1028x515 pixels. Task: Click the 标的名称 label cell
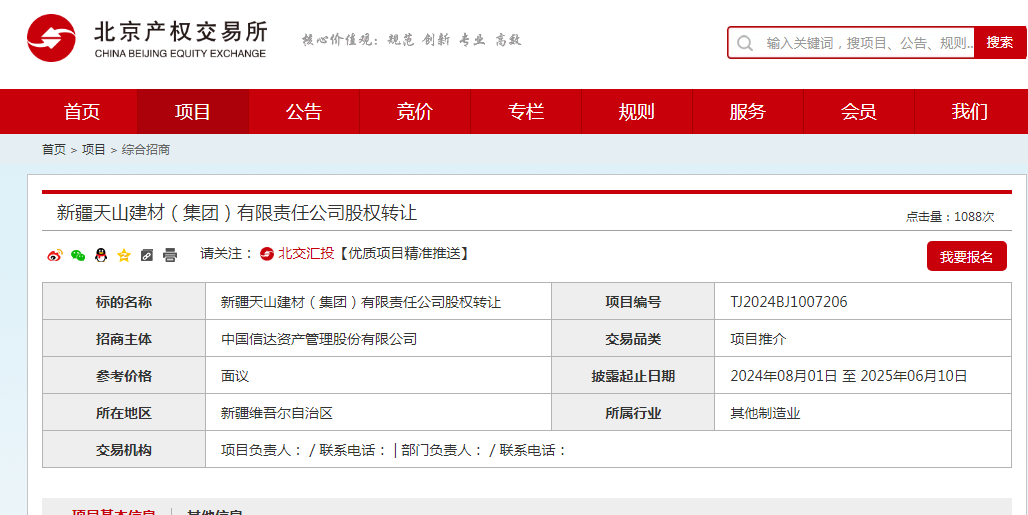(x=124, y=302)
